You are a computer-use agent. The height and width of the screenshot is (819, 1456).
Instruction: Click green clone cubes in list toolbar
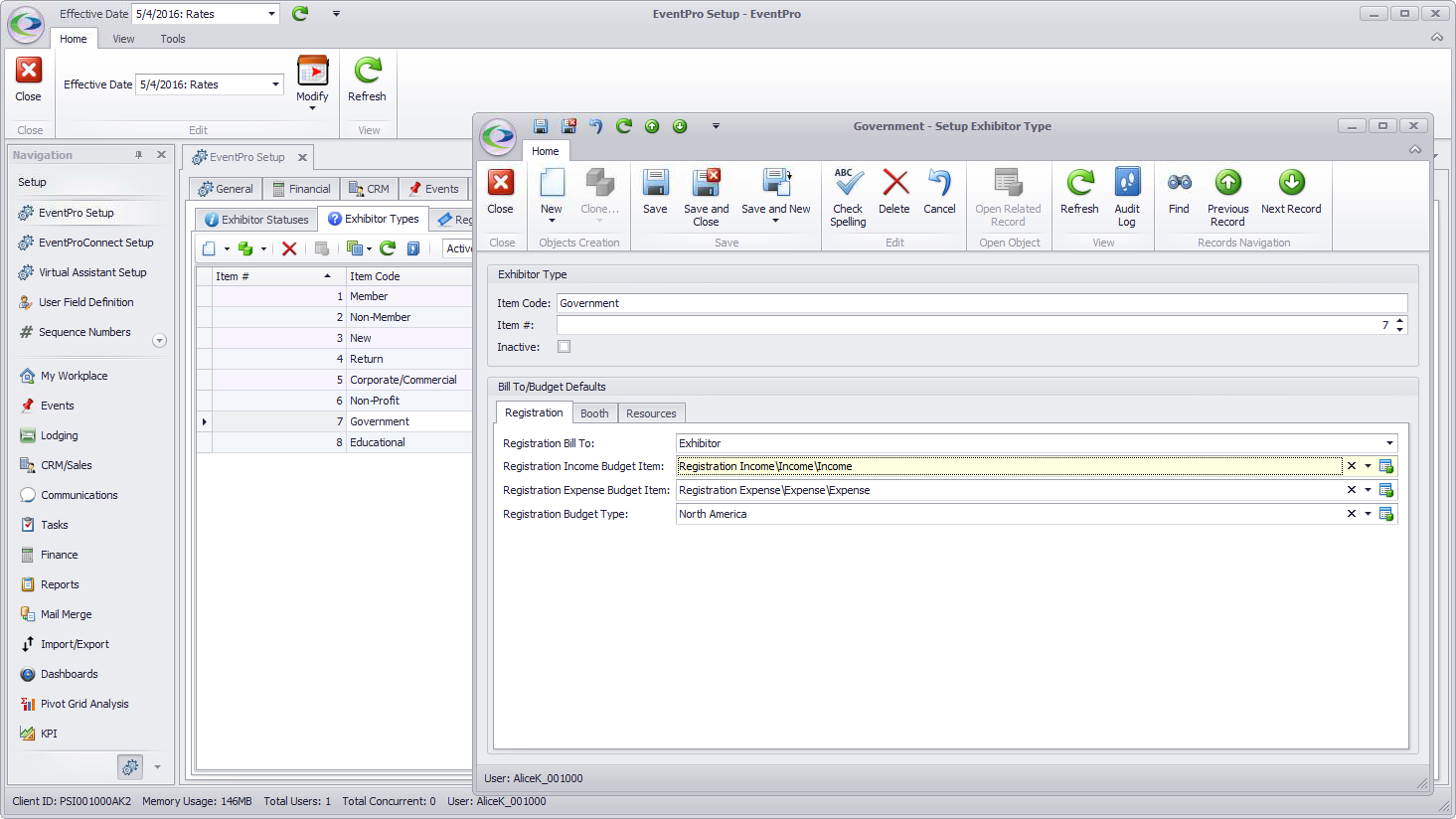tap(245, 248)
